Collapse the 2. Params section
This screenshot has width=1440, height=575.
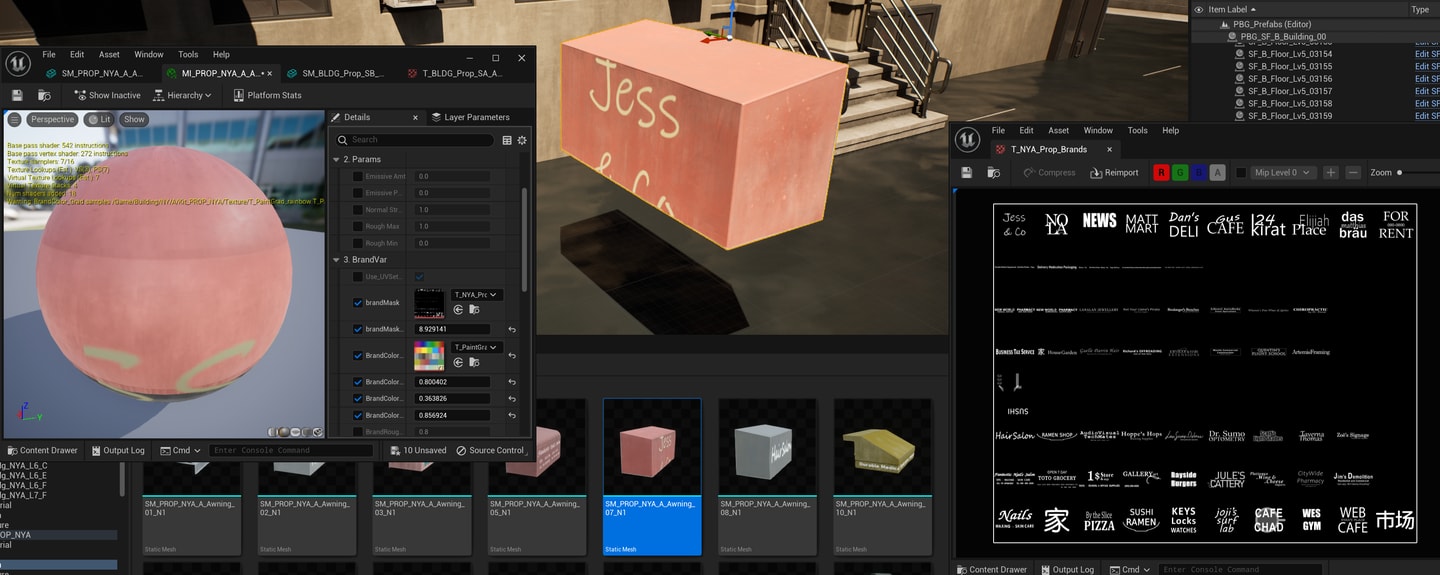pyautogui.click(x=336, y=159)
